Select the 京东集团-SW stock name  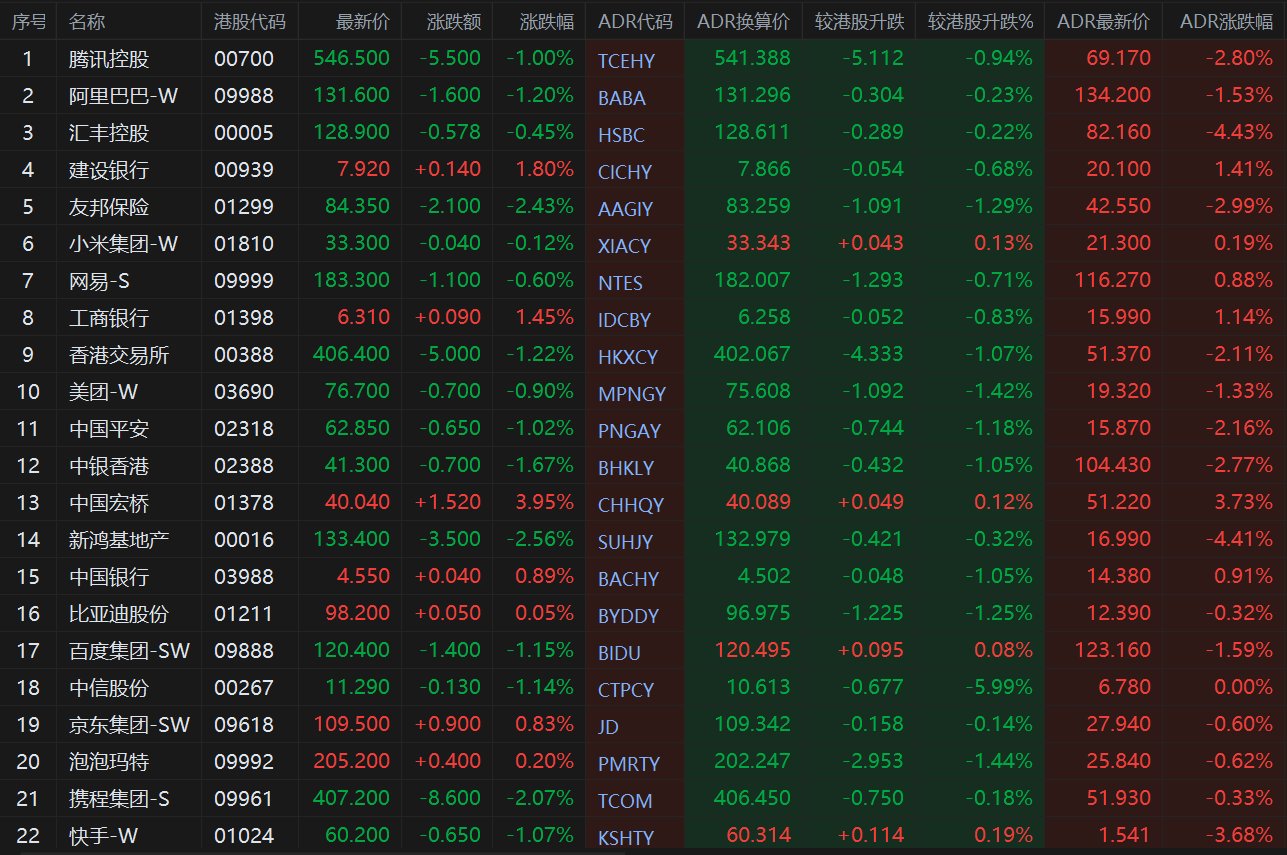[x=129, y=725]
